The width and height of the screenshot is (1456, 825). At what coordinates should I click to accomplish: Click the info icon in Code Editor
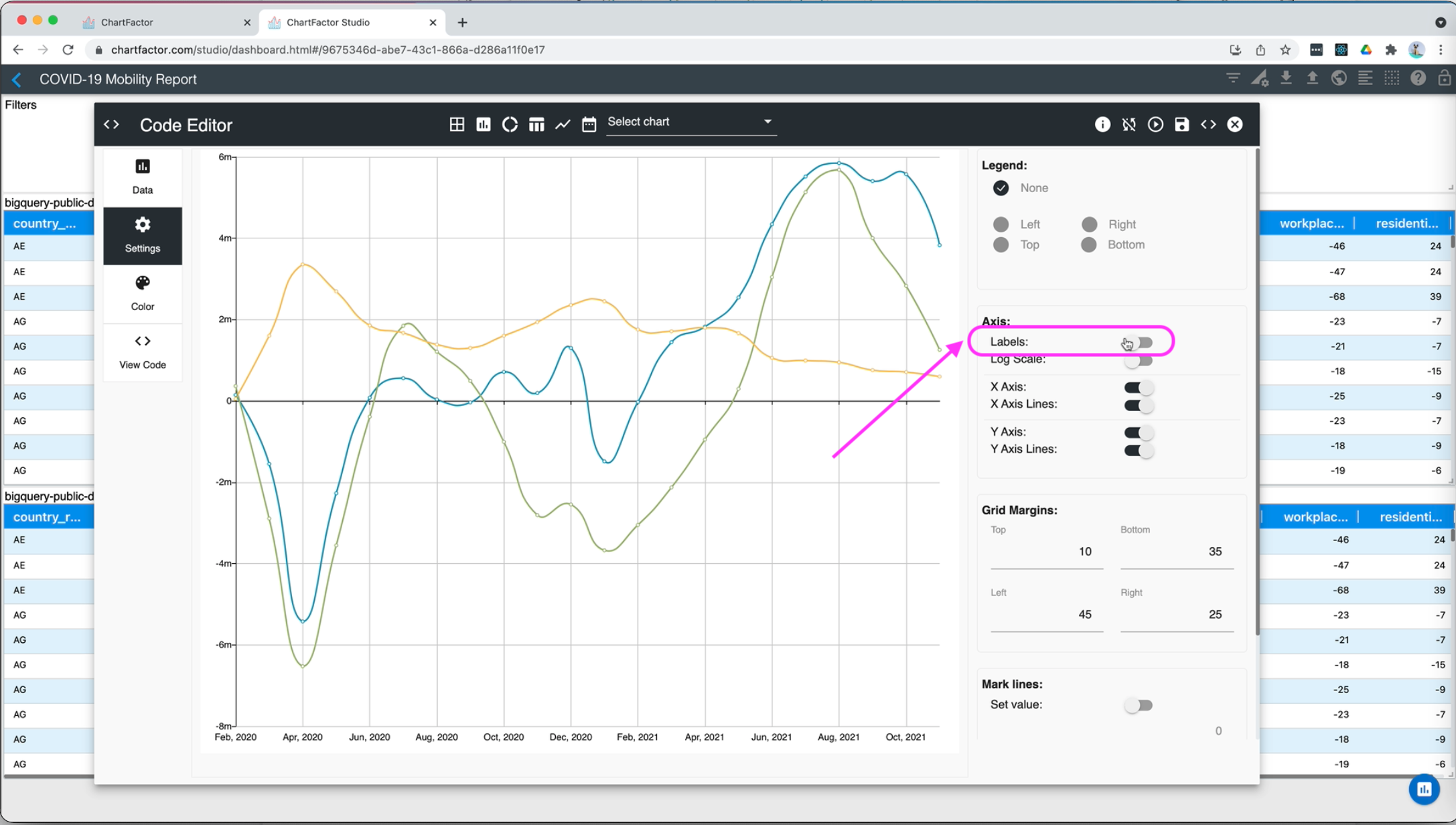pyautogui.click(x=1102, y=125)
